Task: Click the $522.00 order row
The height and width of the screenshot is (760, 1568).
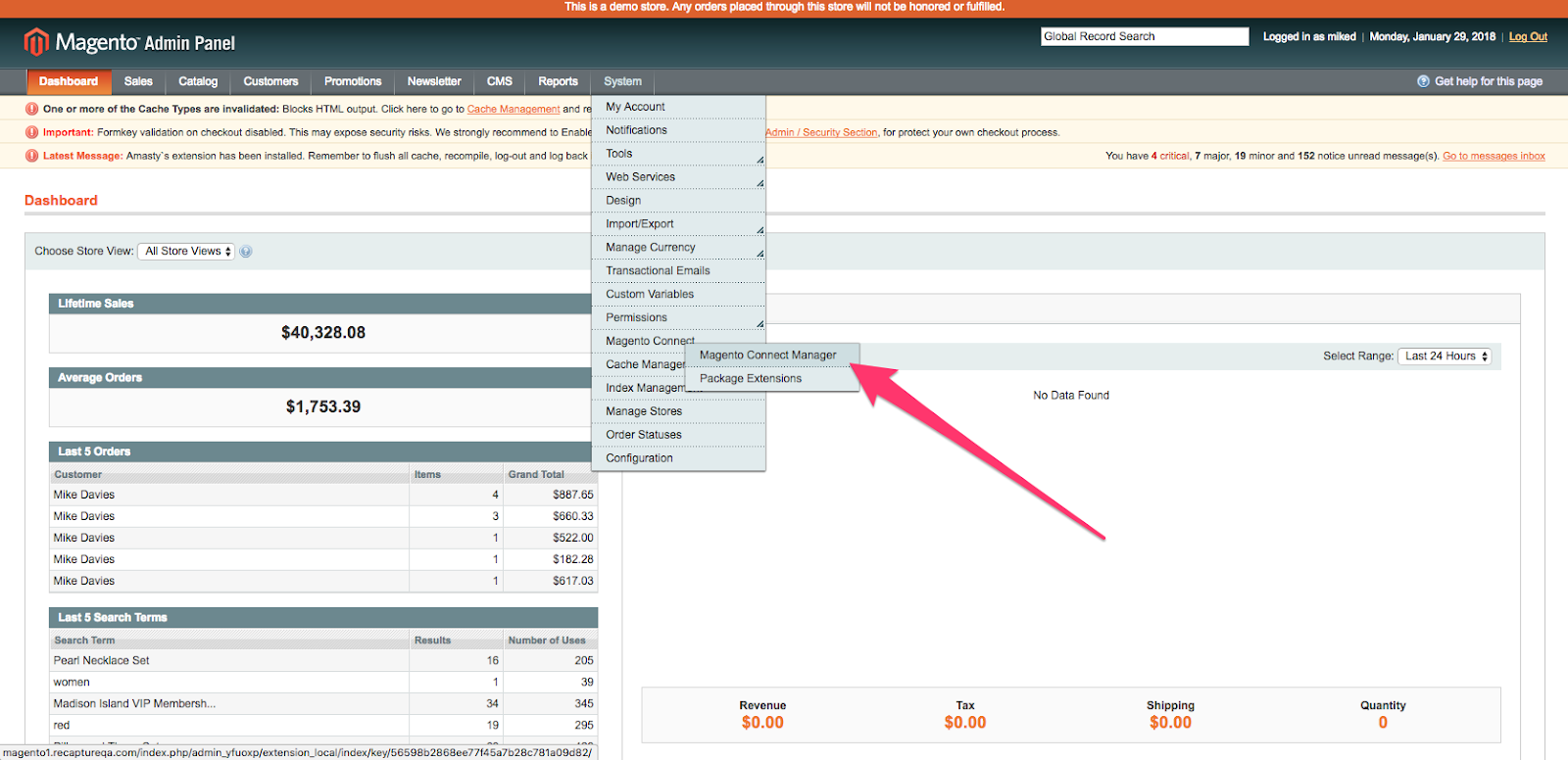Action: (x=323, y=539)
